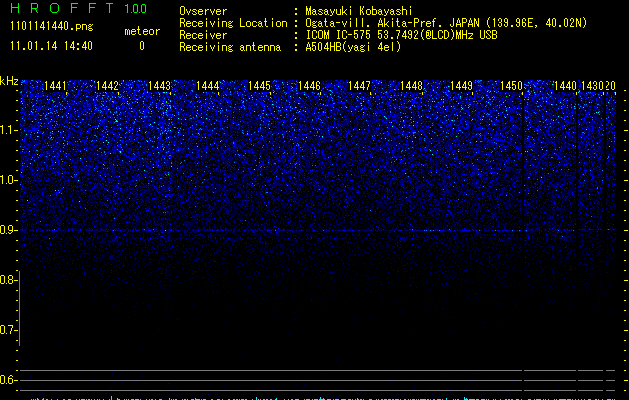The height and width of the screenshot is (400, 629).
Task: Click the Receiving antenna label
Action: click(x=230, y=47)
